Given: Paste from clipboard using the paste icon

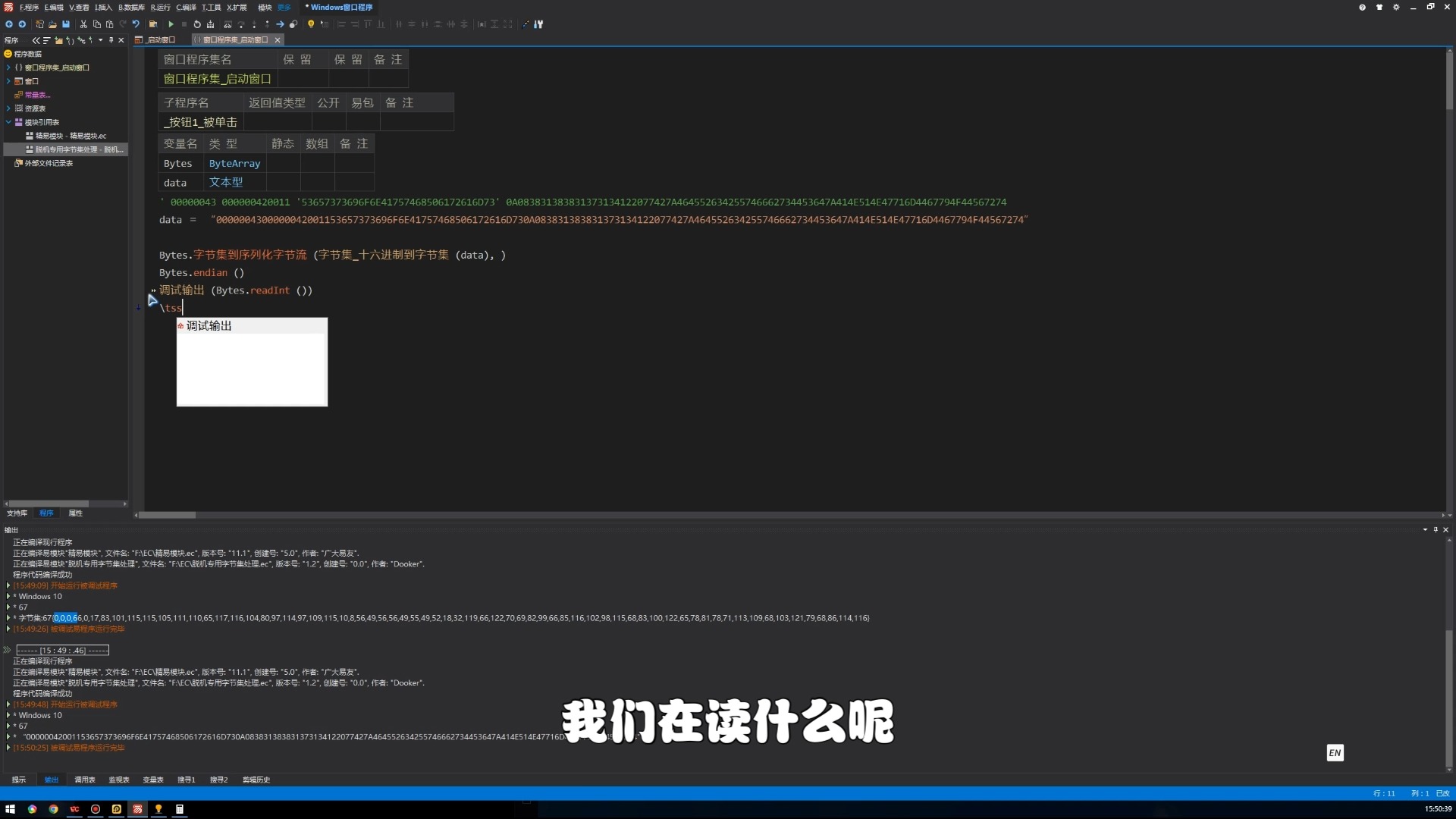Looking at the screenshot, I should click(108, 24).
